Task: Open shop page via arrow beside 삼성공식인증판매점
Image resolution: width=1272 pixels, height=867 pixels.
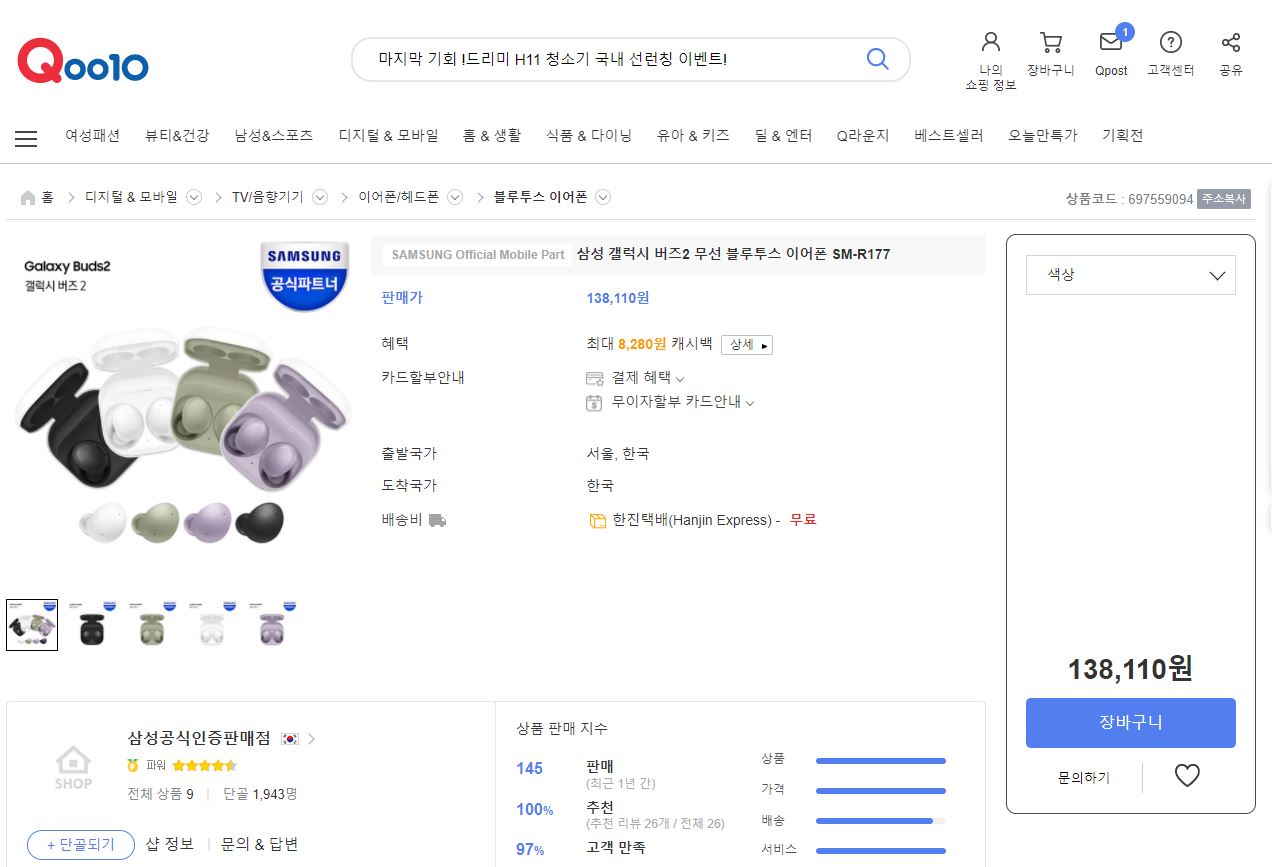Action: pos(311,739)
